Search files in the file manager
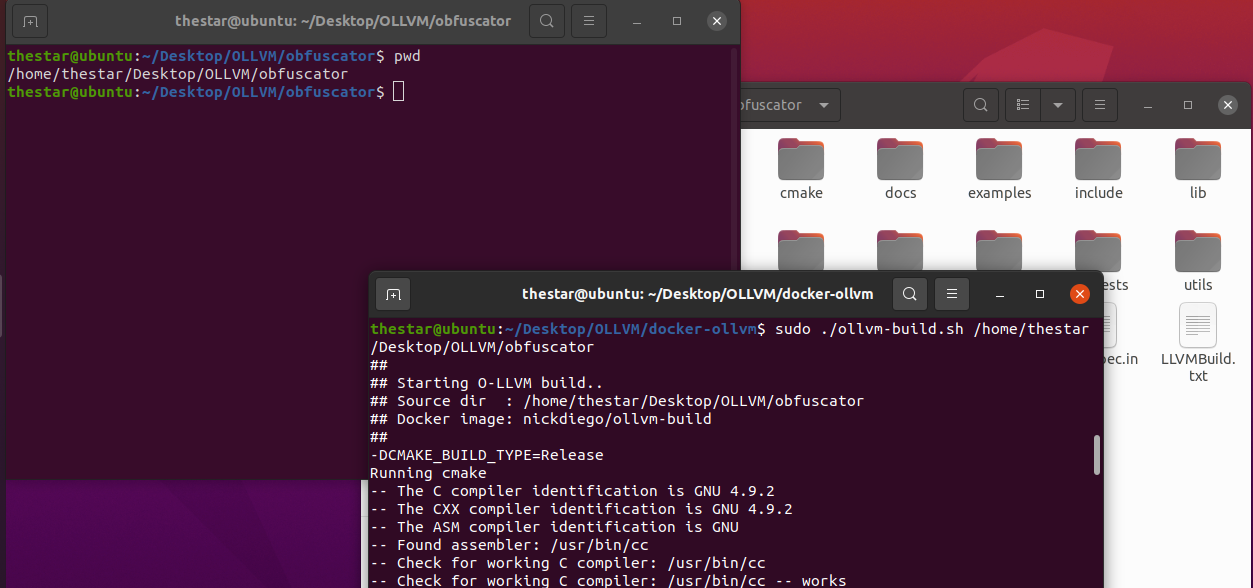This screenshot has height=588, width=1253. coord(981,105)
